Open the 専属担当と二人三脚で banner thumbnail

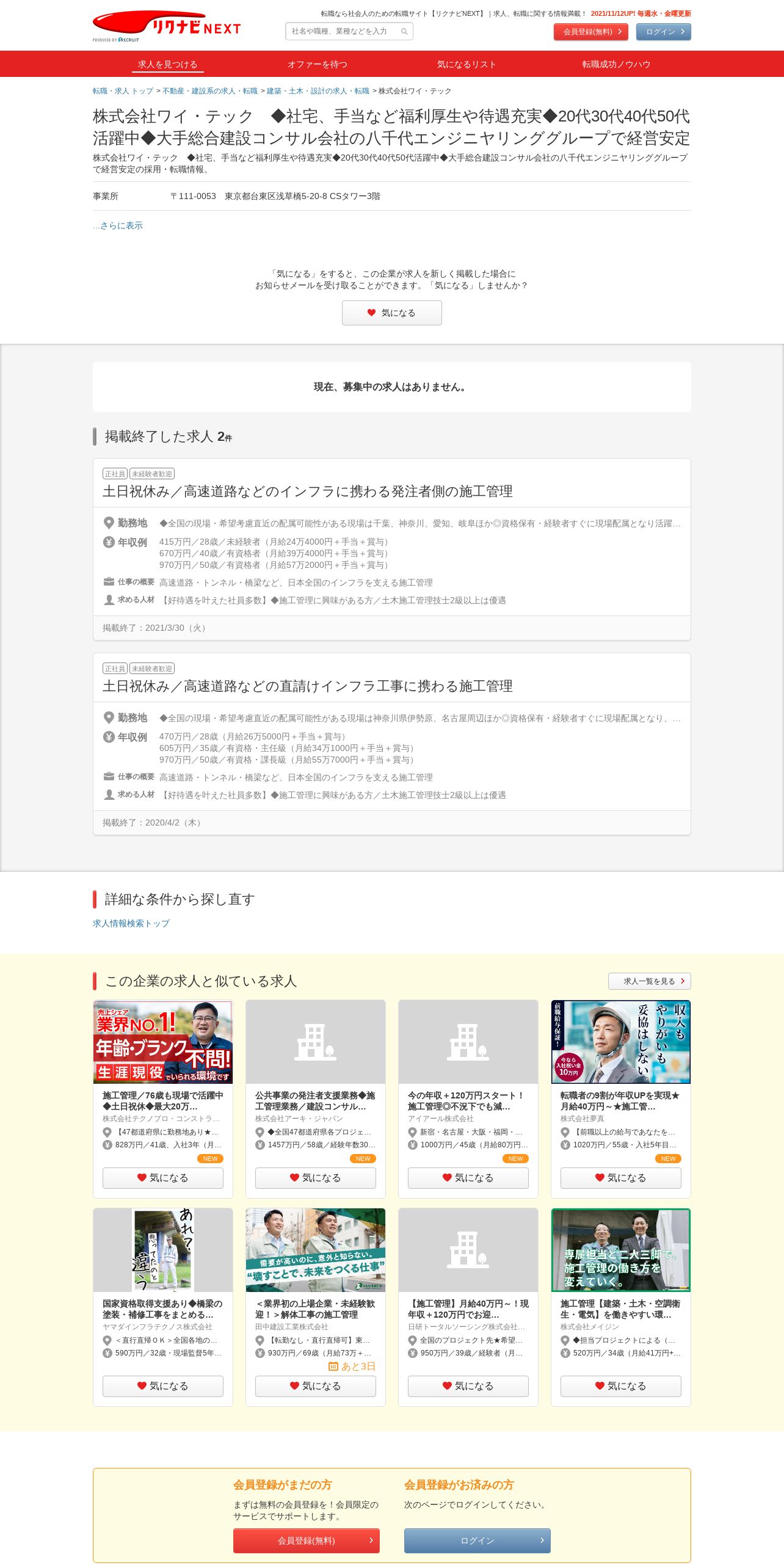point(621,1250)
